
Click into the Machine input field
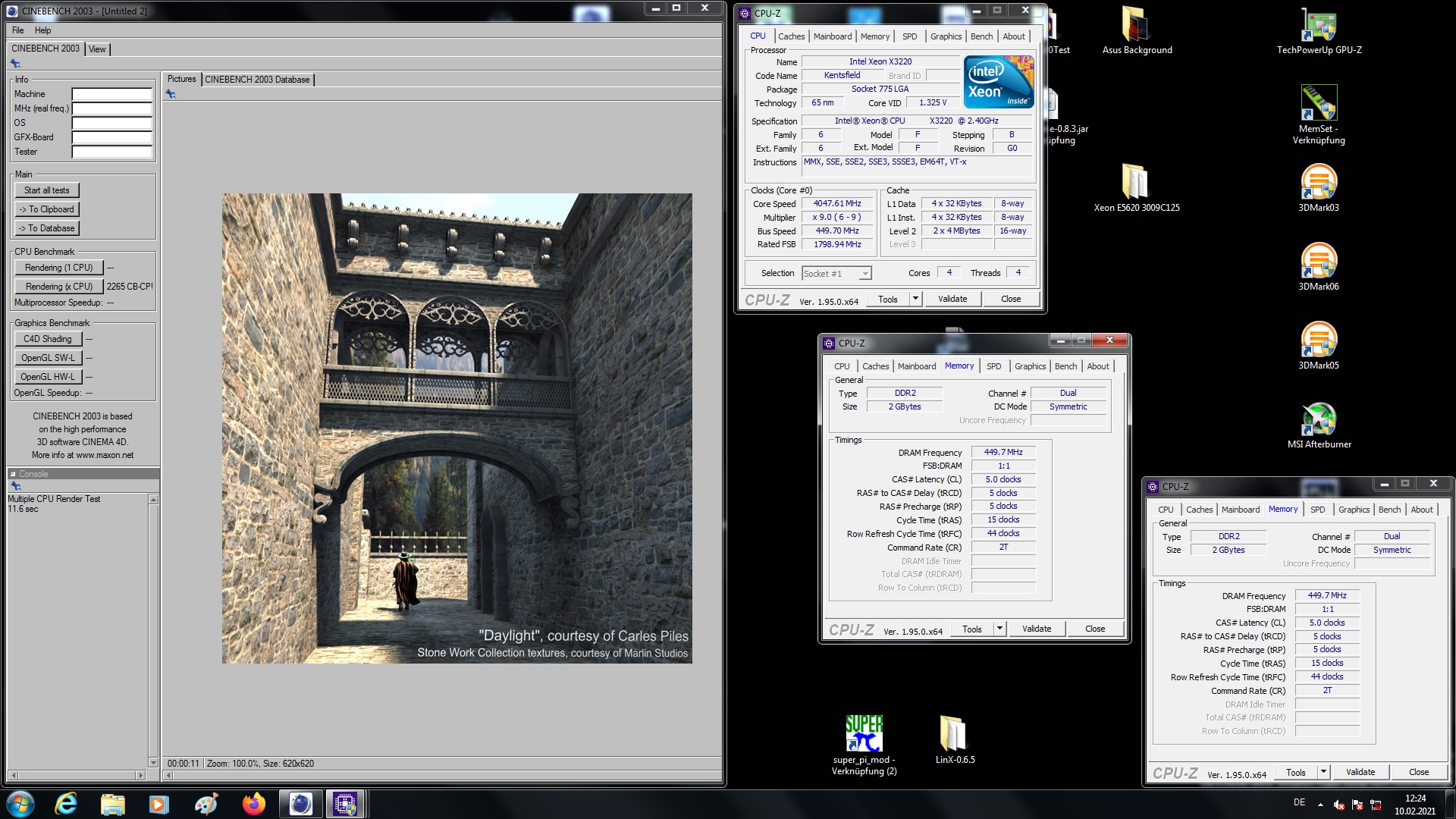tap(112, 94)
